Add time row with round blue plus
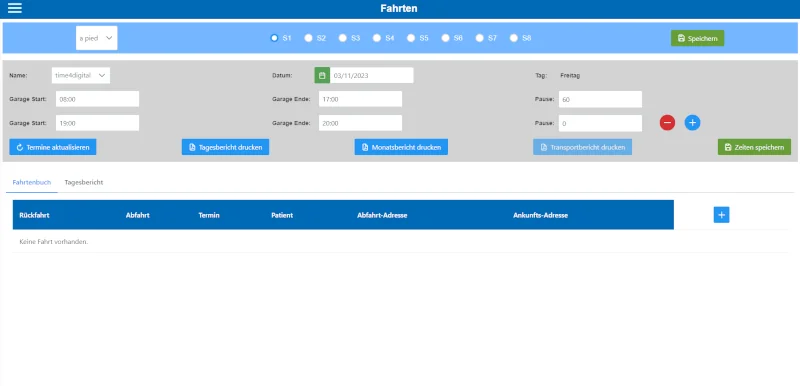800x386 pixels. click(692, 122)
